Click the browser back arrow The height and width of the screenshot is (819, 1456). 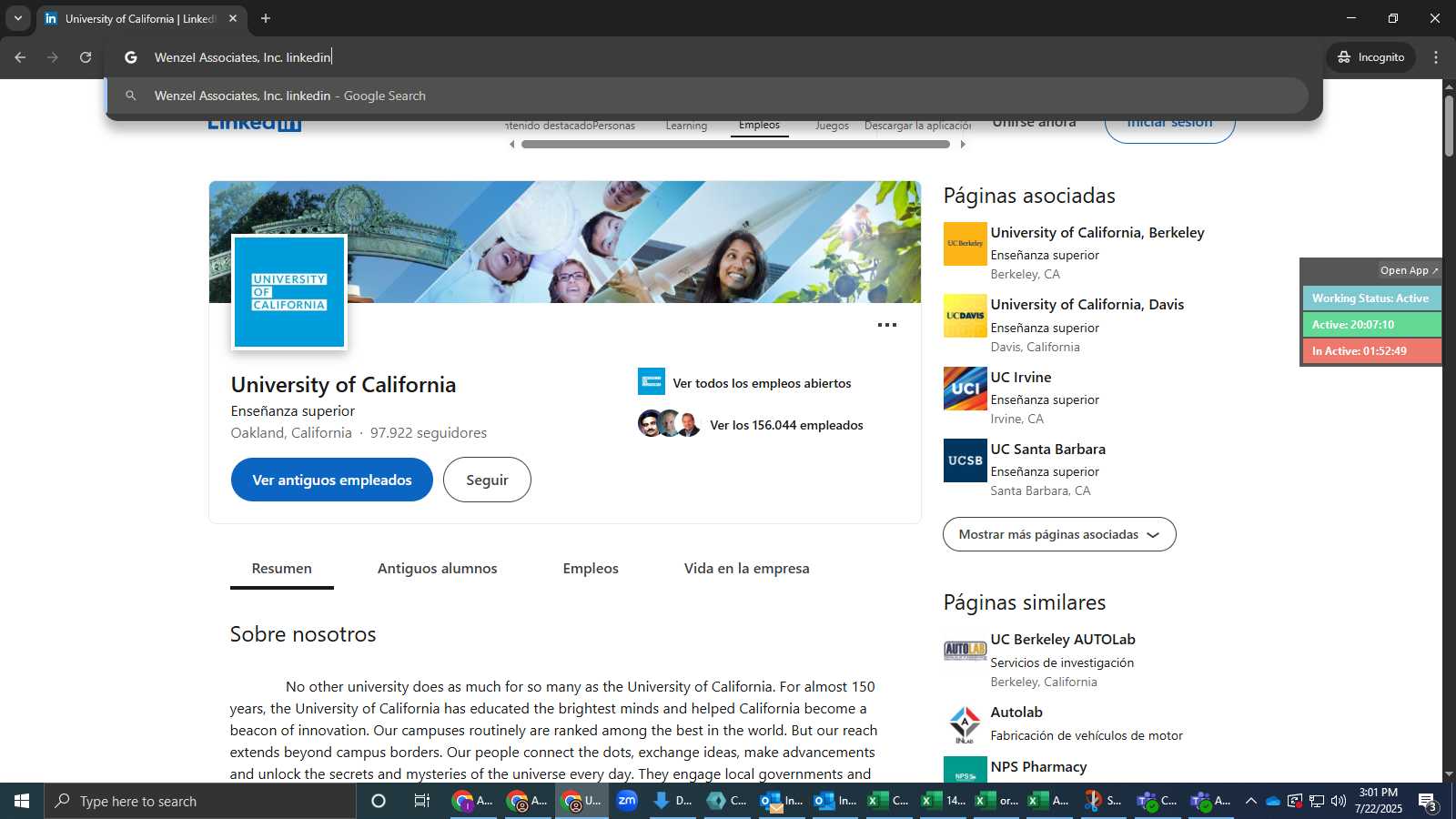pyautogui.click(x=20, y=57)
